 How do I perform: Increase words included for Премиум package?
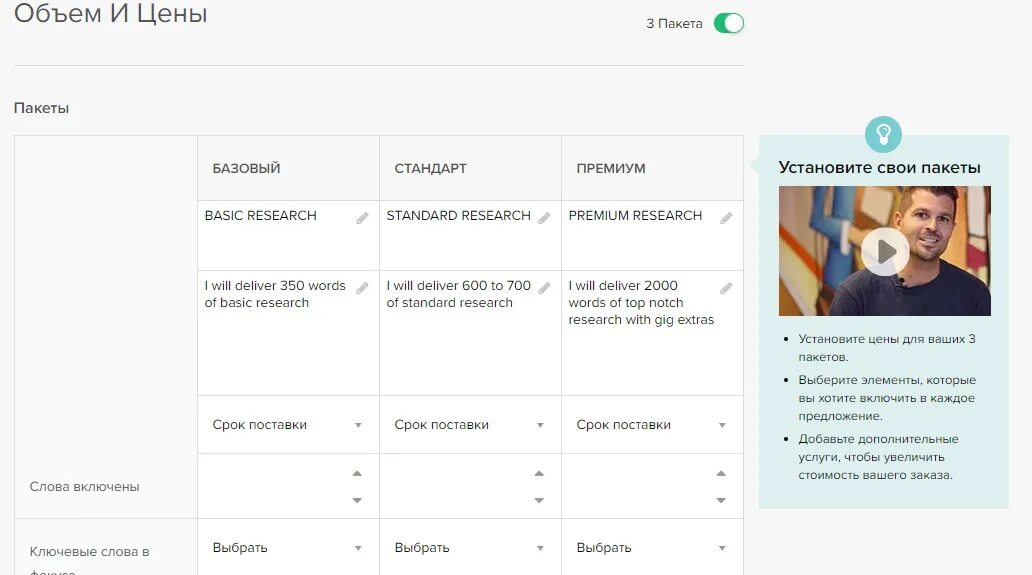tap(721, 473)
